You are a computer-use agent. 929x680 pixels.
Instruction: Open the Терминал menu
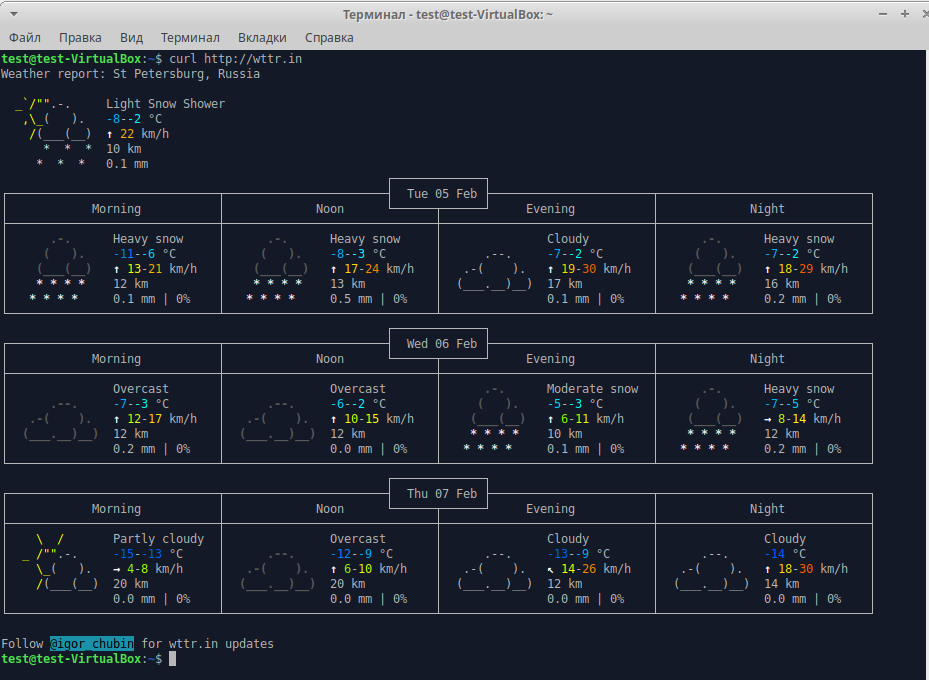click(190, 37)
